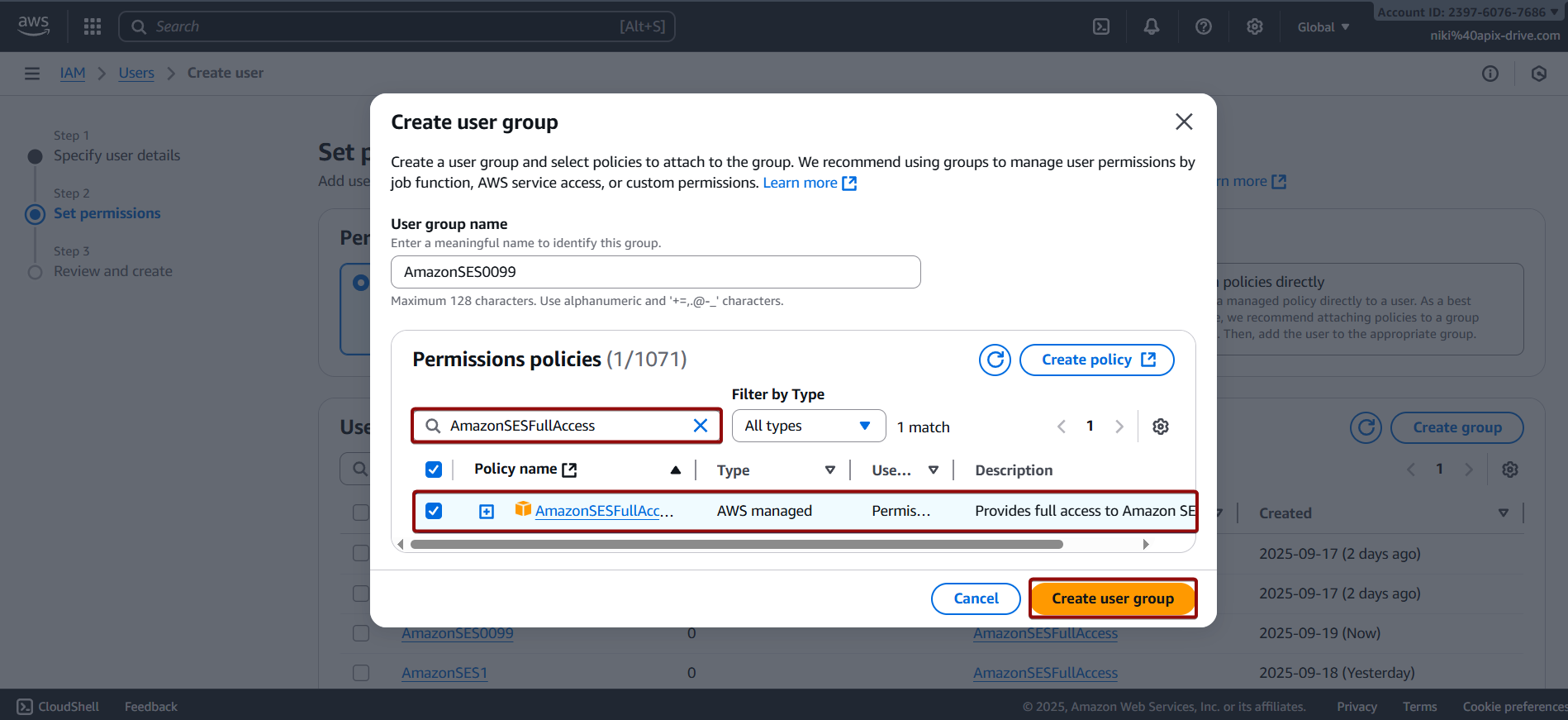Image resolution: width=1568 pixels, height=720 pixels.
Task: Click the User group name input field
Action: click(655, 272)
